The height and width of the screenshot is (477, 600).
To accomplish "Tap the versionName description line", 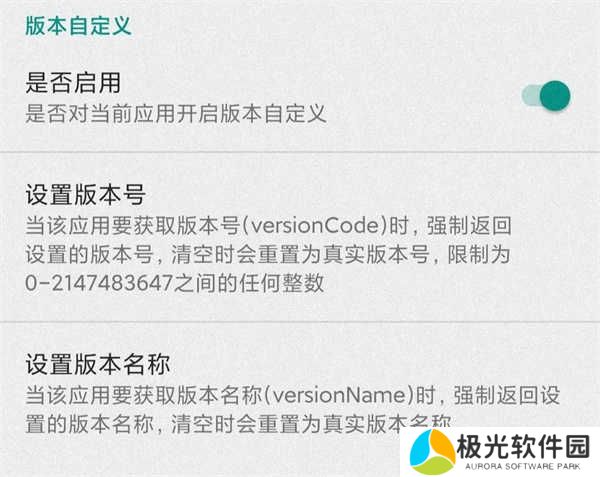I will 293,396.
